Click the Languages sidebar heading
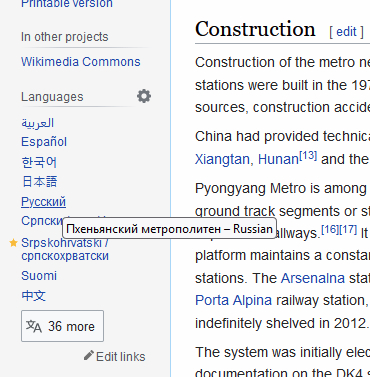370x377 pixels. pos(52,97)
